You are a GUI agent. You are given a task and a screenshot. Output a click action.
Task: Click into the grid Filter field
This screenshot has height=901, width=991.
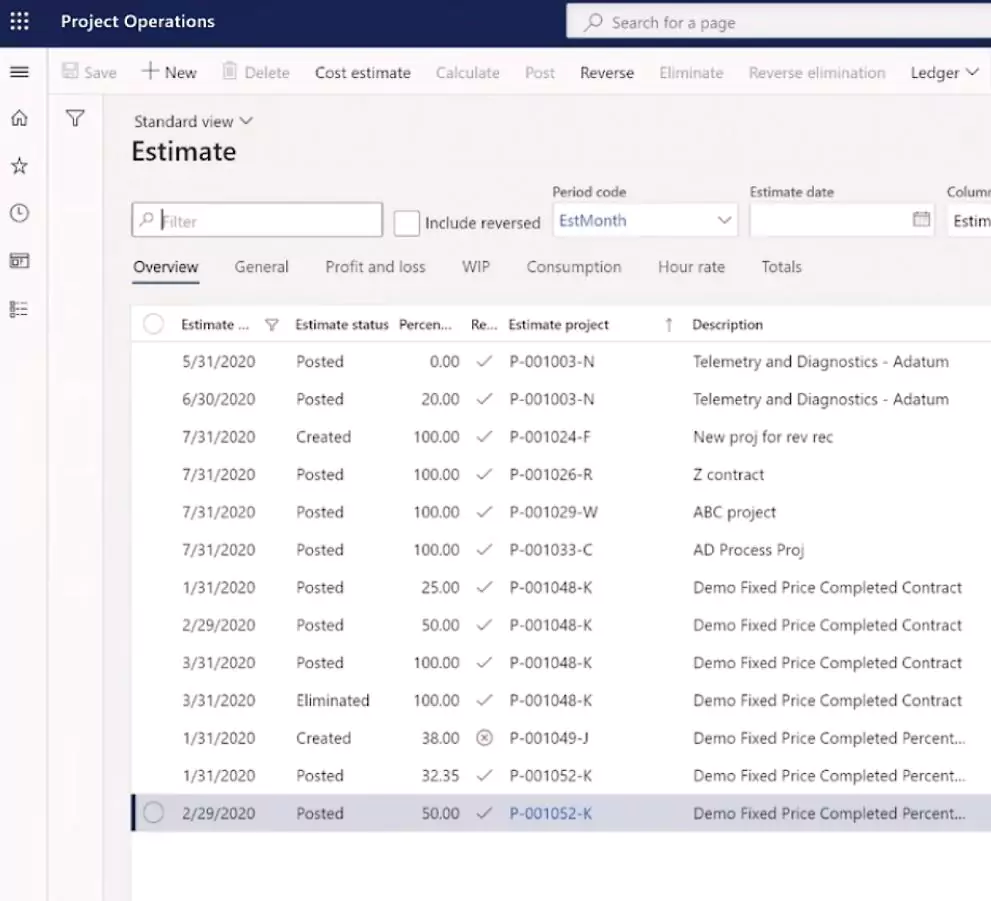265,221
